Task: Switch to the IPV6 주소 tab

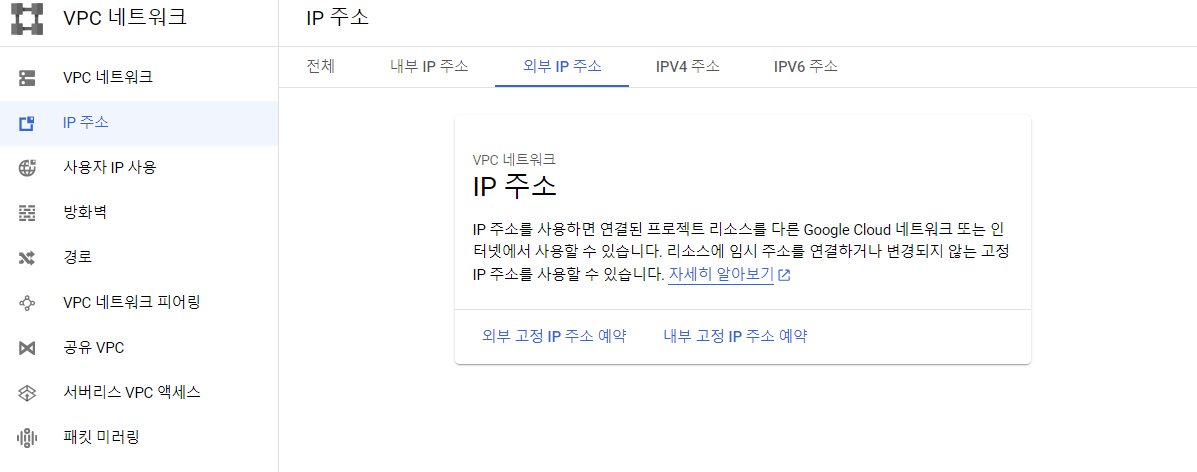Action: click(x=805, y=66)
